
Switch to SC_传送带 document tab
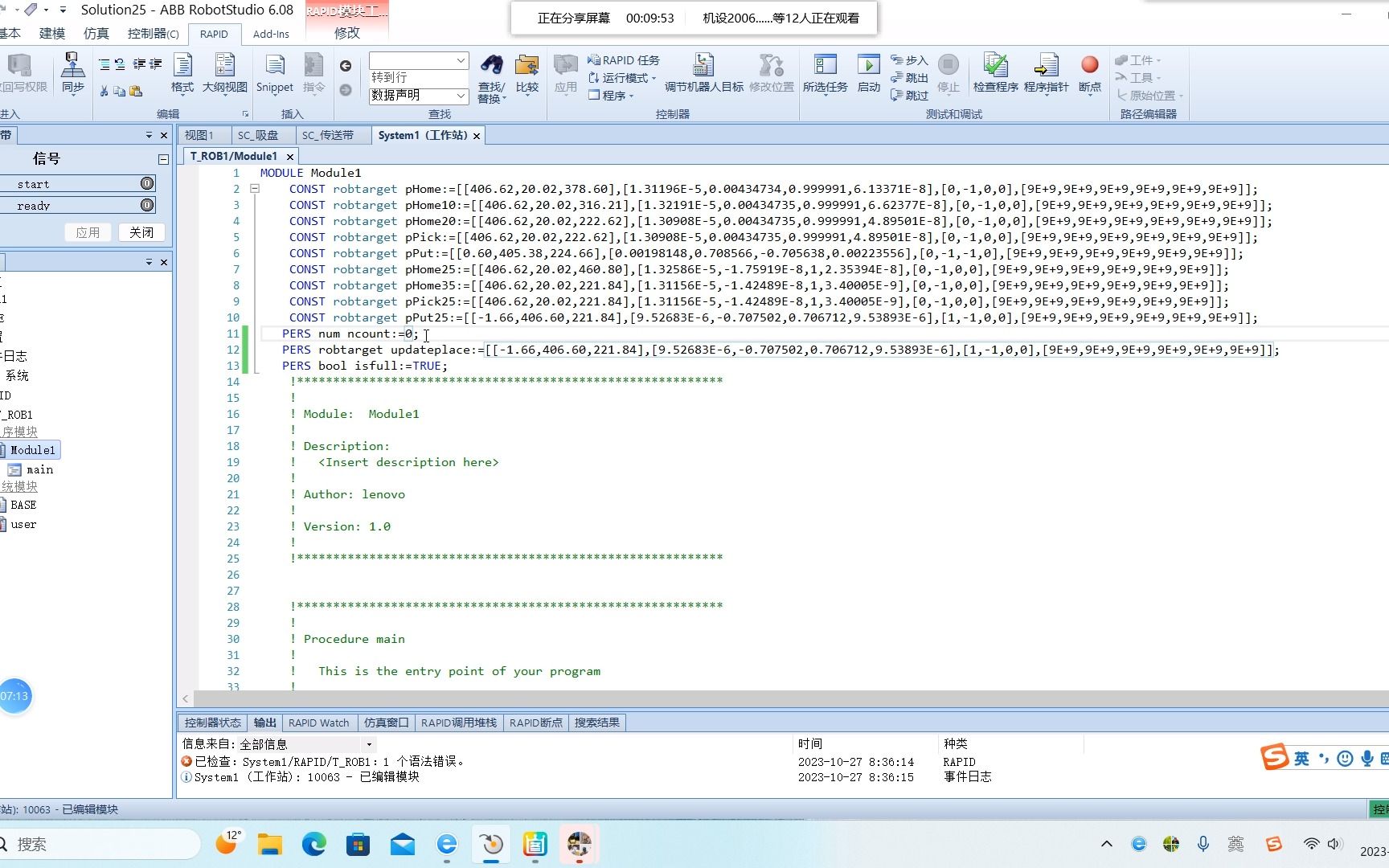coord(328,135)
